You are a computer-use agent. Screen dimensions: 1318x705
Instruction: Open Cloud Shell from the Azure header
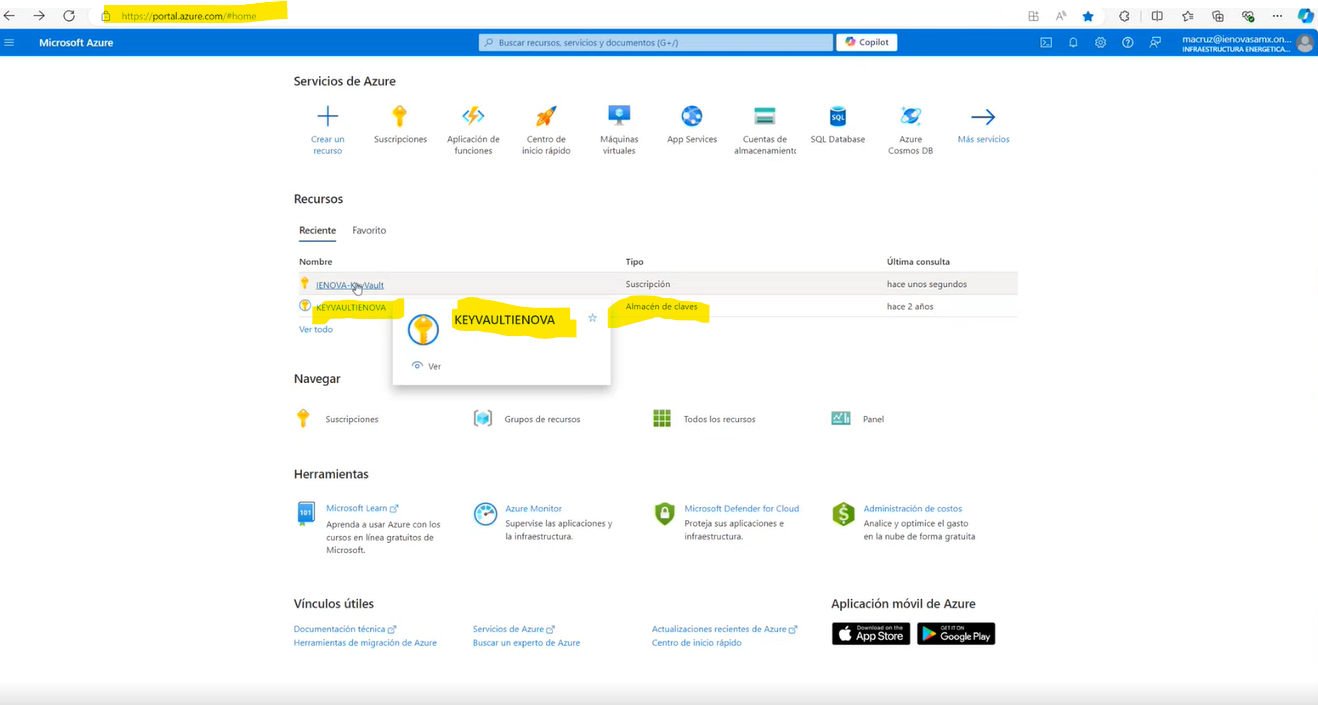pos(1046,43)
